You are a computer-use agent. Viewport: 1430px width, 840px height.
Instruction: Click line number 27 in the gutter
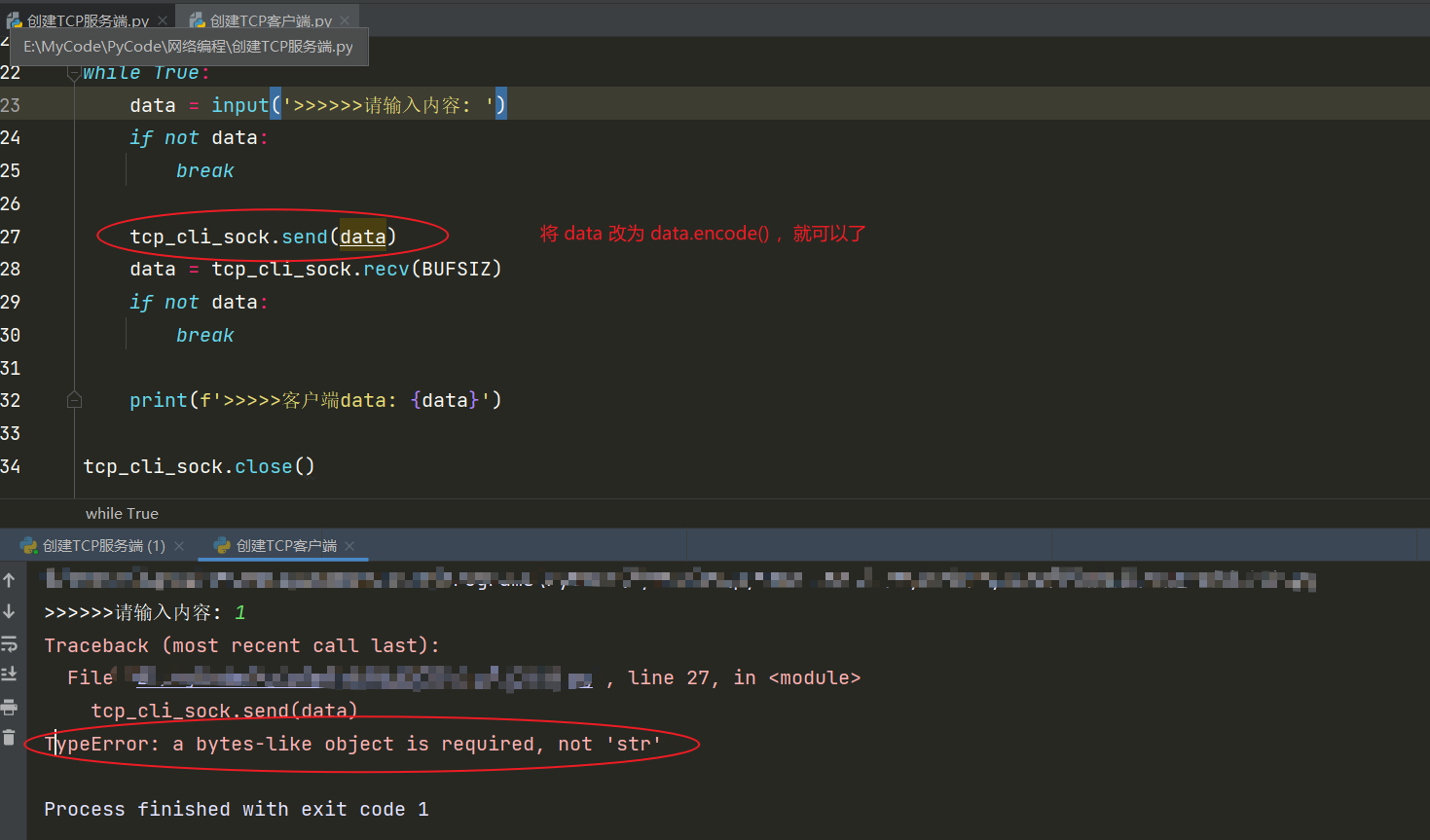(x=11, y=237)
